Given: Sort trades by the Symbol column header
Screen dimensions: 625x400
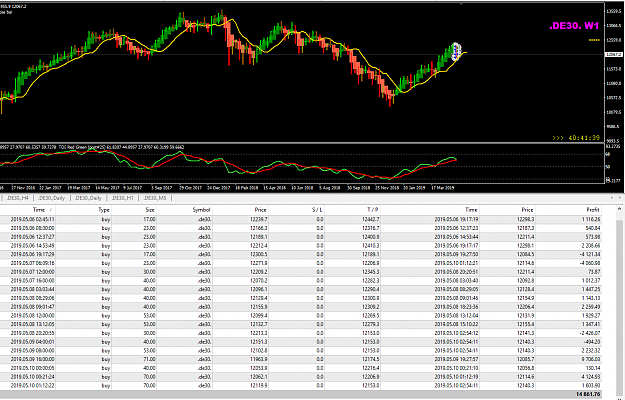Looking at the screenshot, I should (x=201, y=210).
